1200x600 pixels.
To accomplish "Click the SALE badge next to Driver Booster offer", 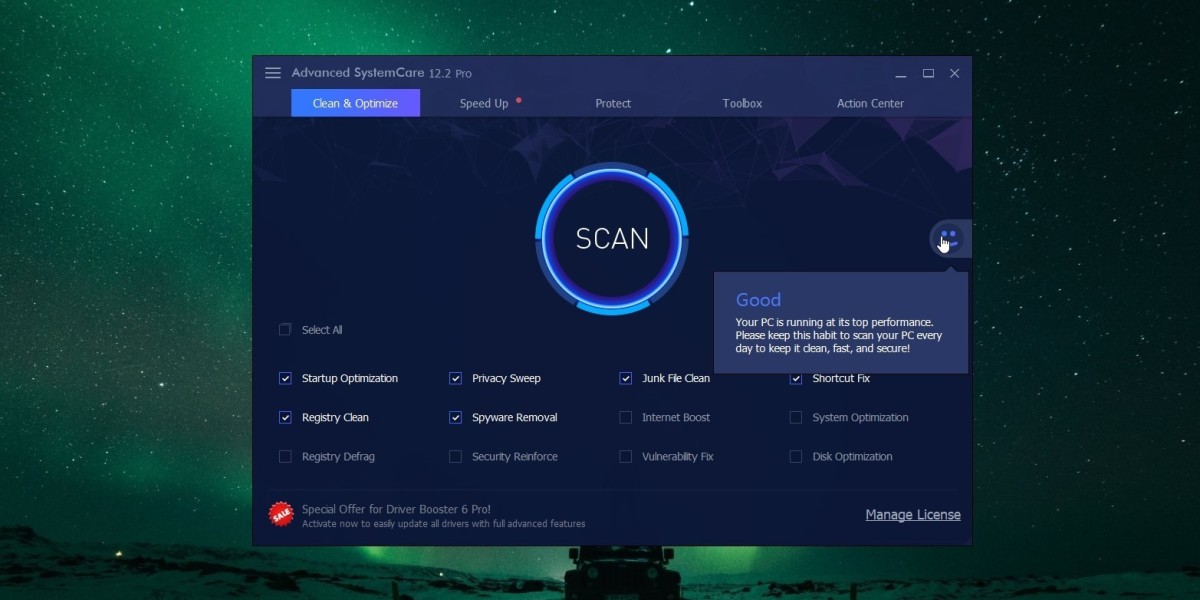I will click(280, 514).
